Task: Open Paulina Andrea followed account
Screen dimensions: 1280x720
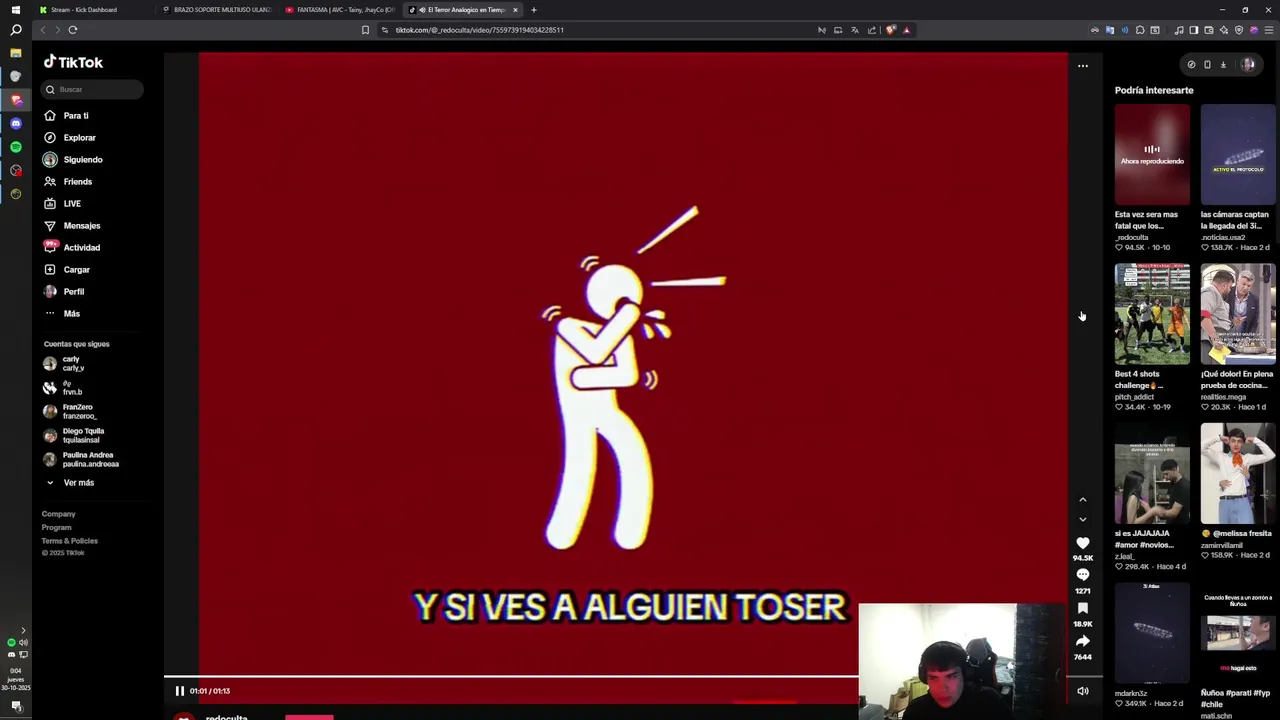Action: pyautogui.click(x=81, y=459)
